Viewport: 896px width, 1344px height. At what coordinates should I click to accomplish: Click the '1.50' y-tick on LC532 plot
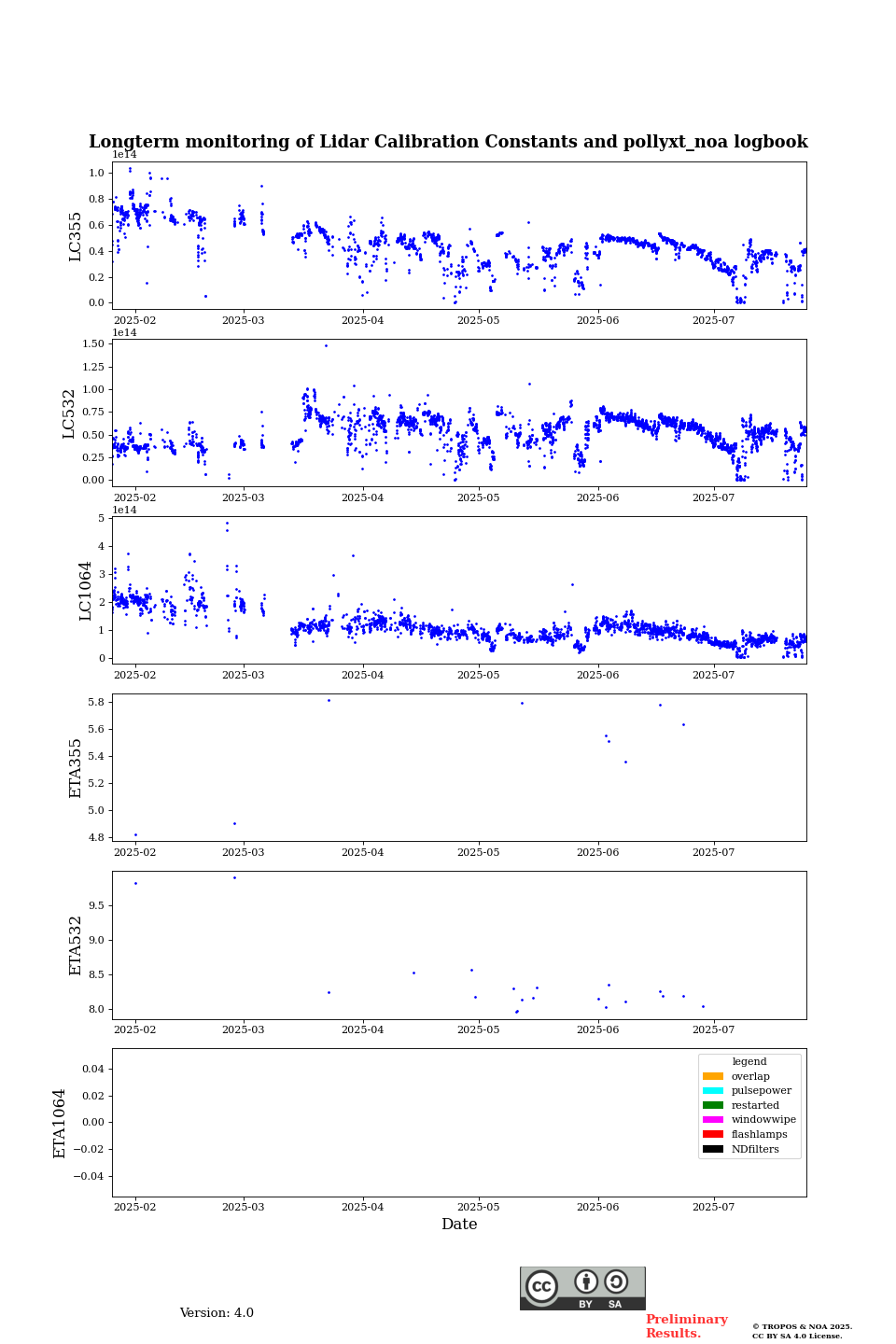(92, 344)
